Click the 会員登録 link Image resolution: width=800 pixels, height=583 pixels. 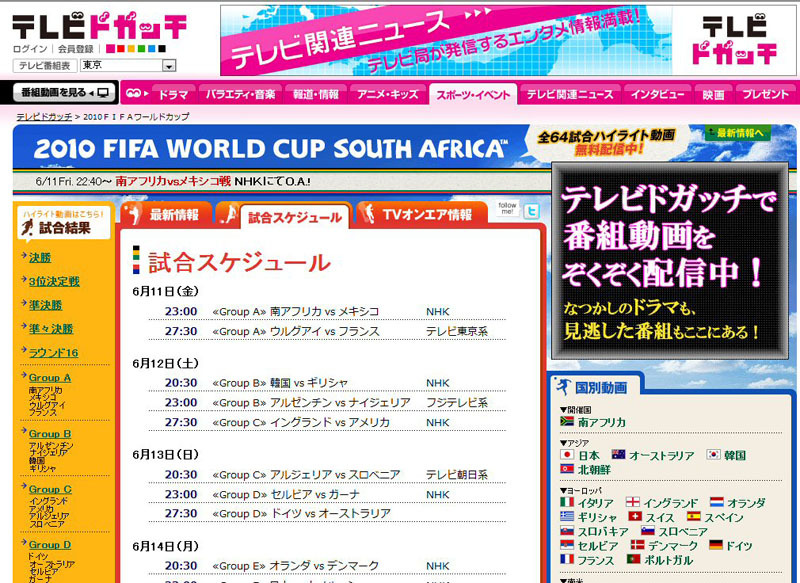(x=76, y=49)
